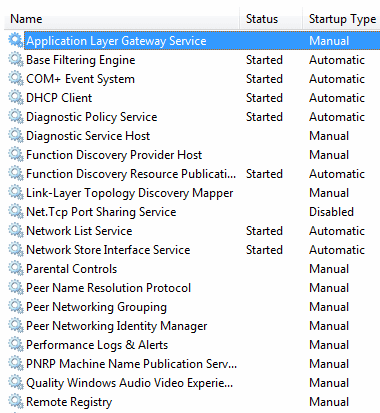Click the gear icon next to COM+ Event System
380x413 pixels.
(x=16, y=79)
